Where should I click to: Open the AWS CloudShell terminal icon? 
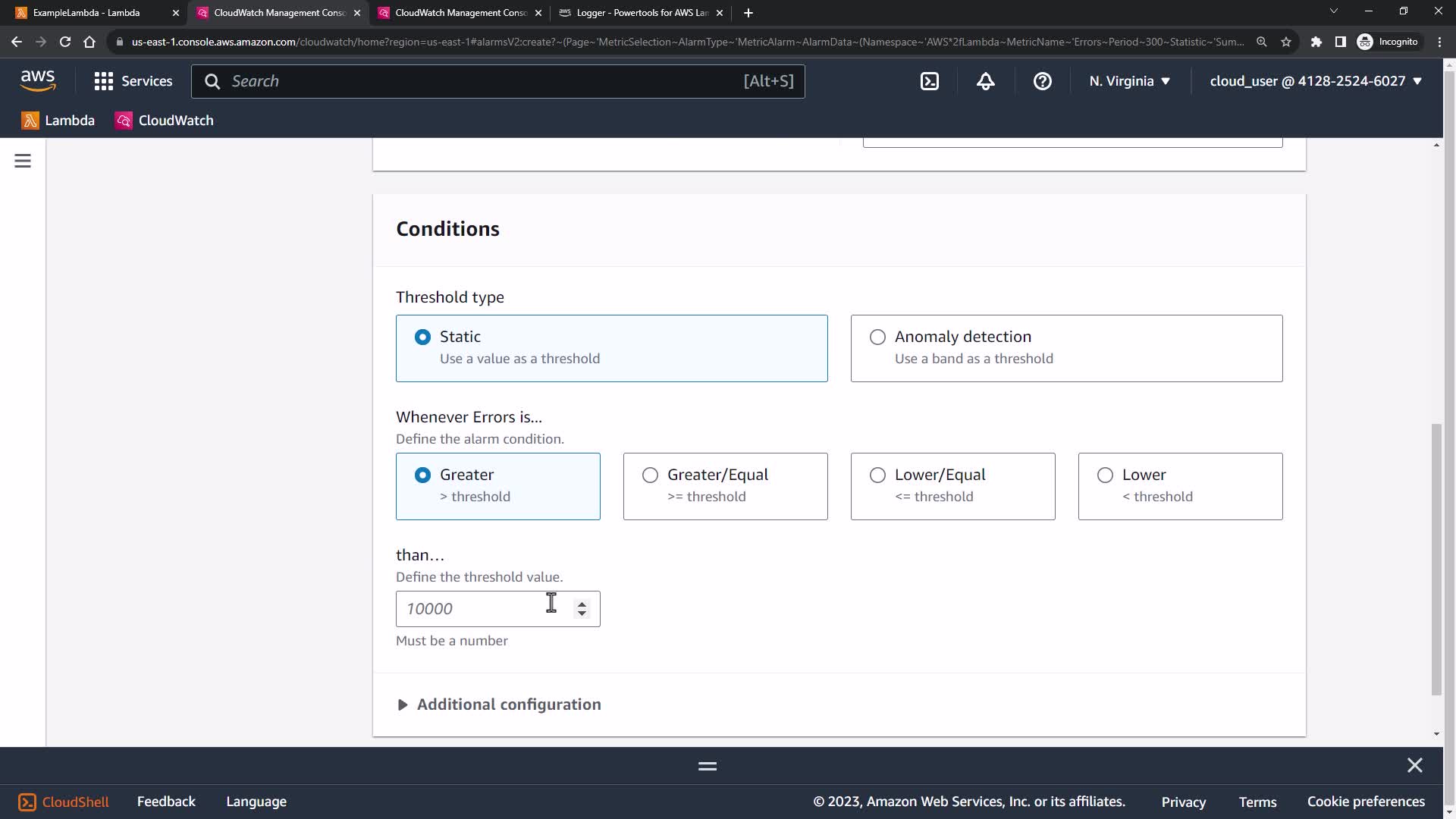pos(929,81)
